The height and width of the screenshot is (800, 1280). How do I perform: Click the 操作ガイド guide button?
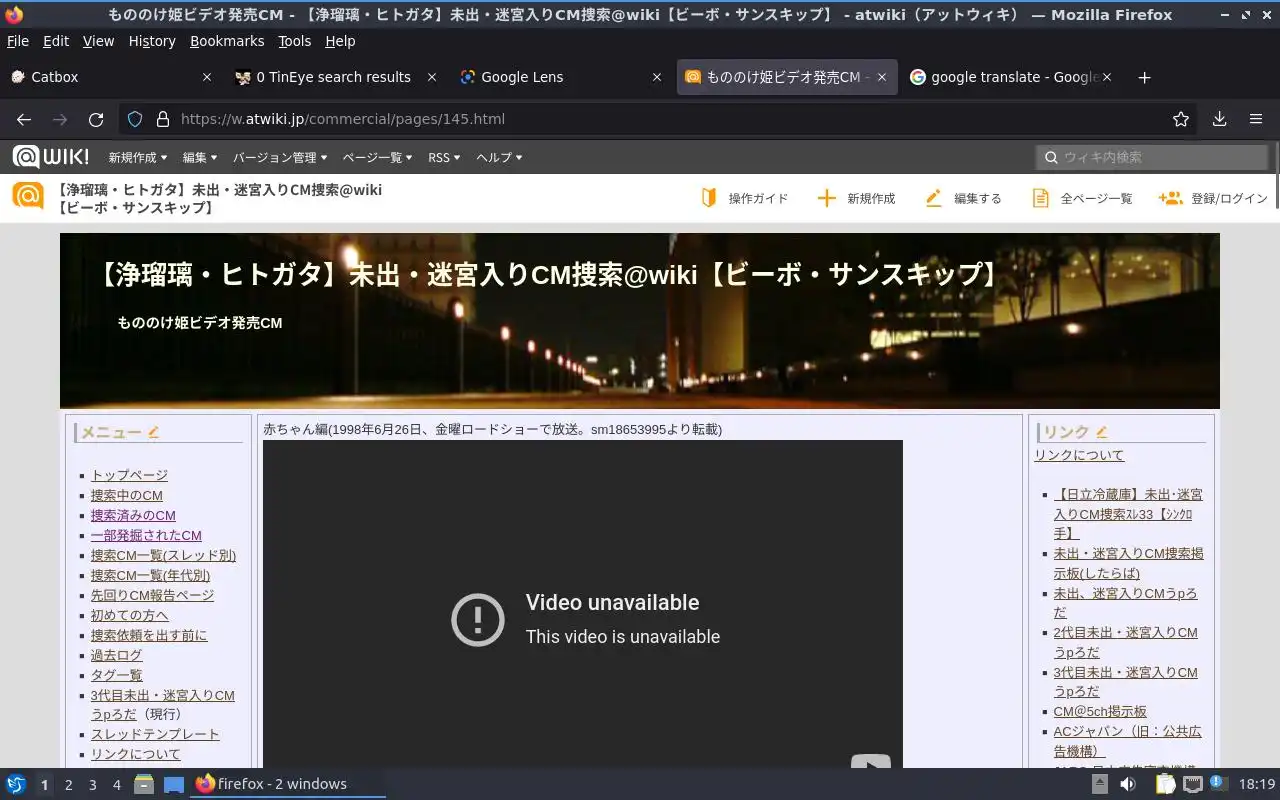click(x=744, y=198)
